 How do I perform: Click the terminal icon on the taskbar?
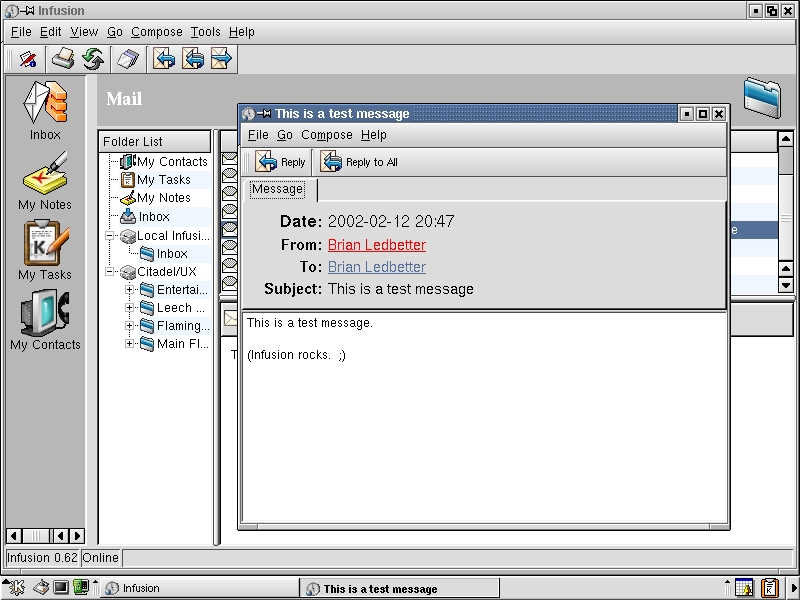[61, 588]
